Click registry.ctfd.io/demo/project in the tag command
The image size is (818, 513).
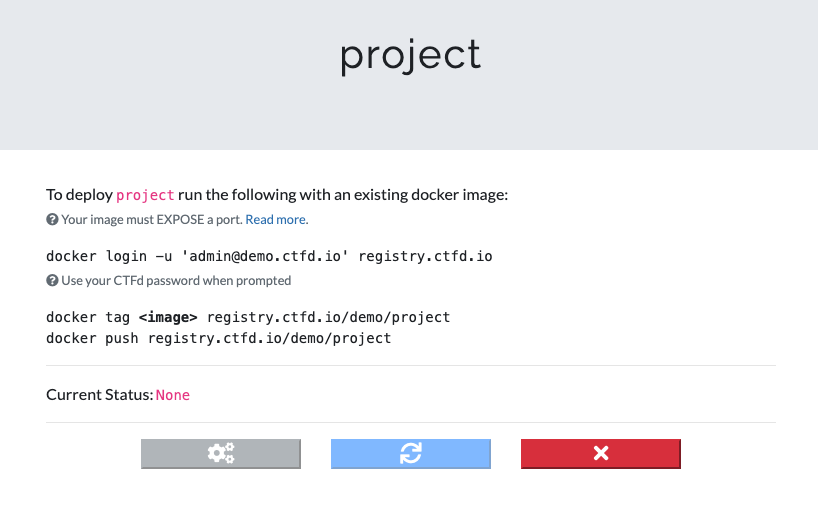coord(328,317)
